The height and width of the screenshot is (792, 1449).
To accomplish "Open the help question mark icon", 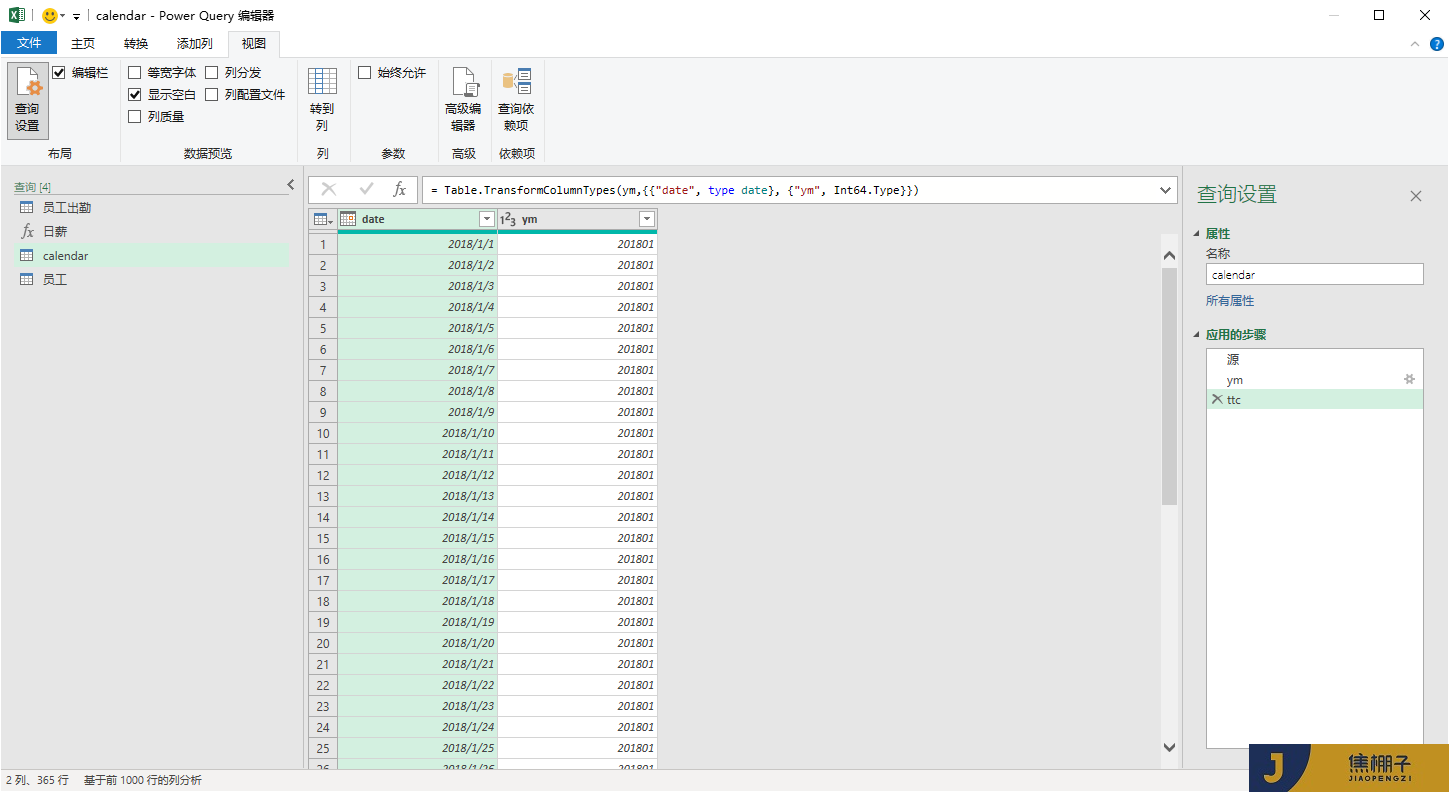I will pyautogui.click(x=1437, y=43).
